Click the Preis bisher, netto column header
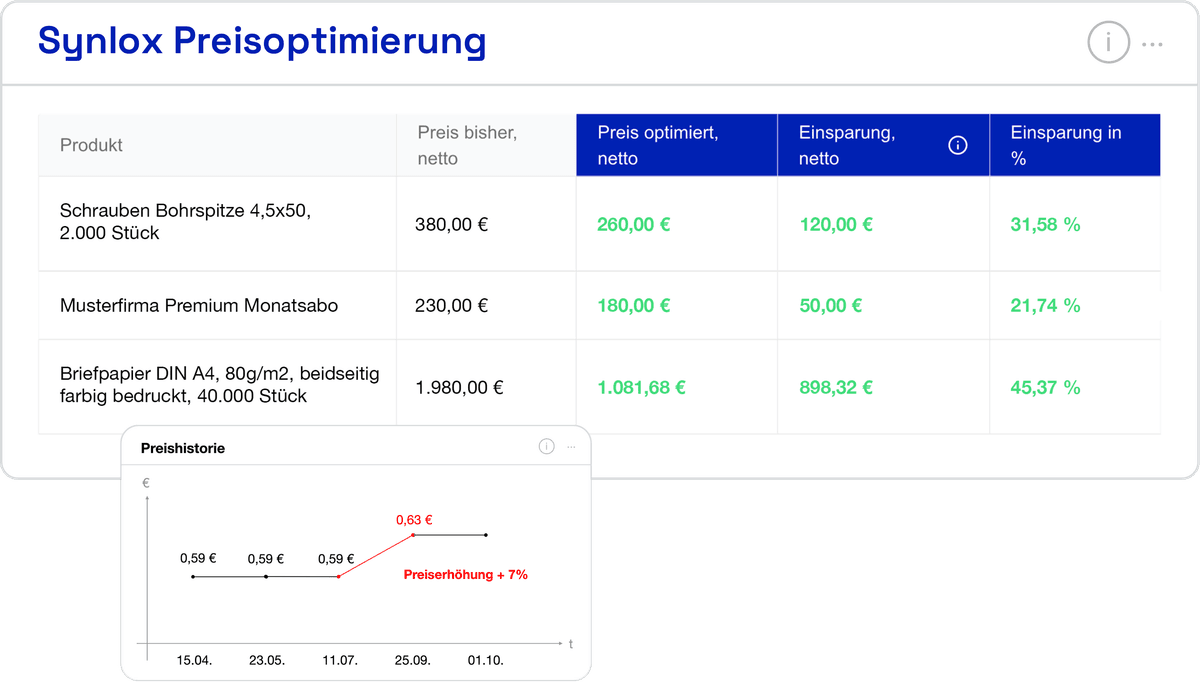Screen dimensions: 1200x682 (467, 145)
